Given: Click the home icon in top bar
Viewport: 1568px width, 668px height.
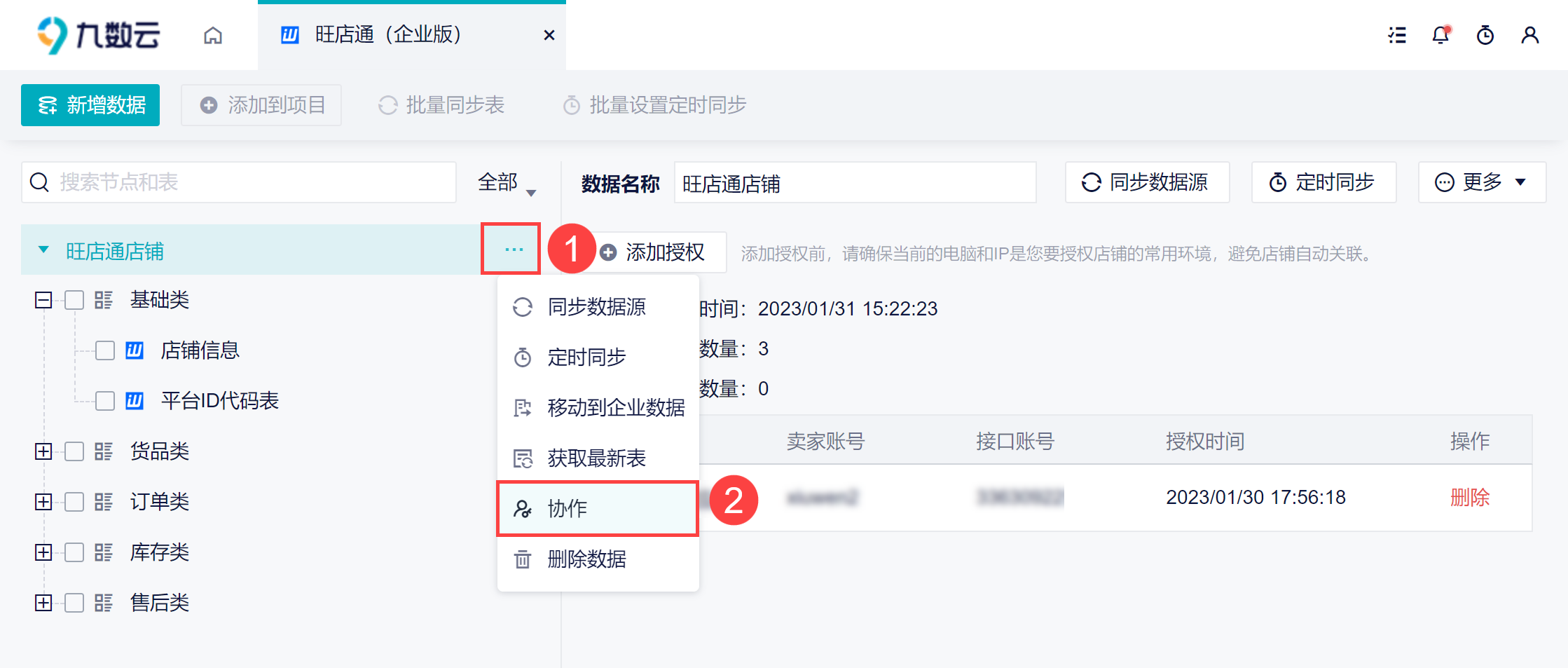Looking at the screenshot, I should click(213, 35).
